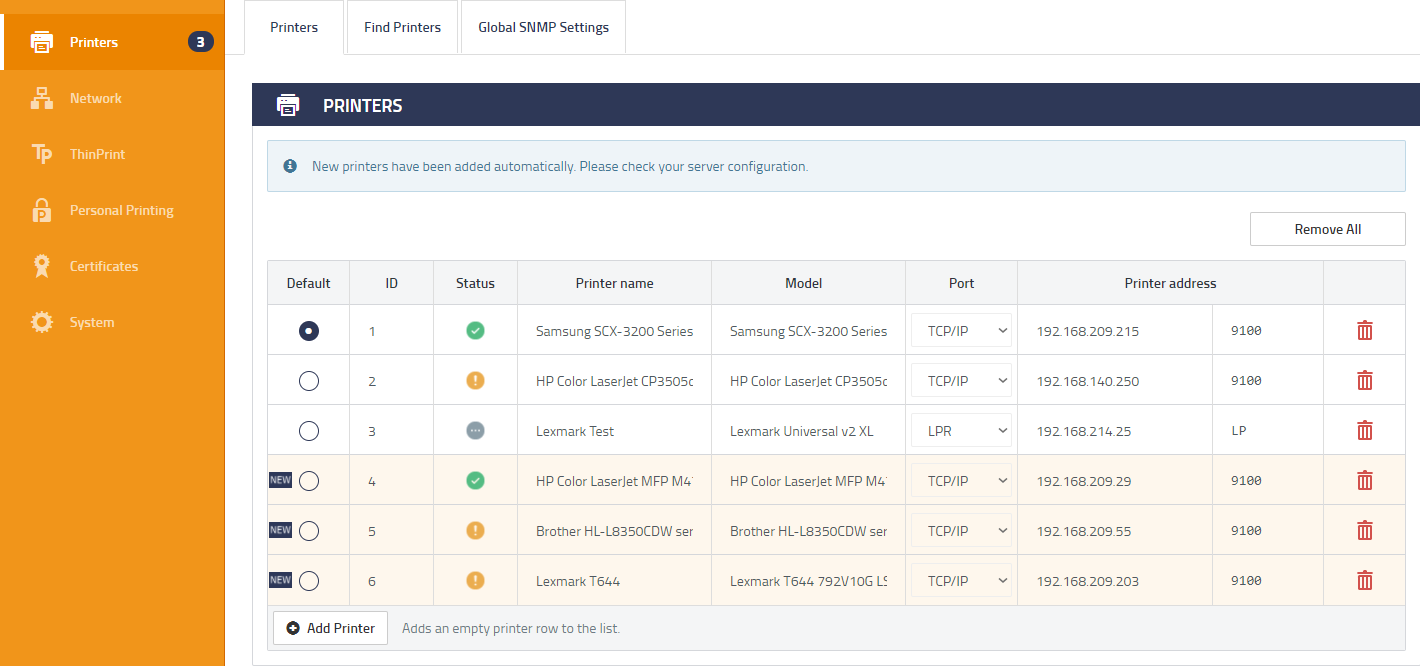Click green status icon for printer 4
1420x666 pixels.
[475, 480]
